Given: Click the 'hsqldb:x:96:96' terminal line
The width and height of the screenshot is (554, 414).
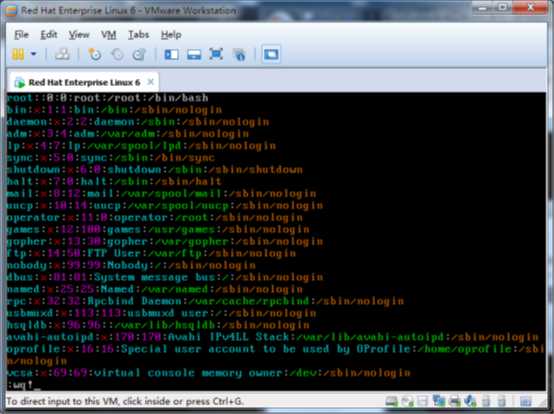Looking at the screenshot, I should click(x=158, y=325).
